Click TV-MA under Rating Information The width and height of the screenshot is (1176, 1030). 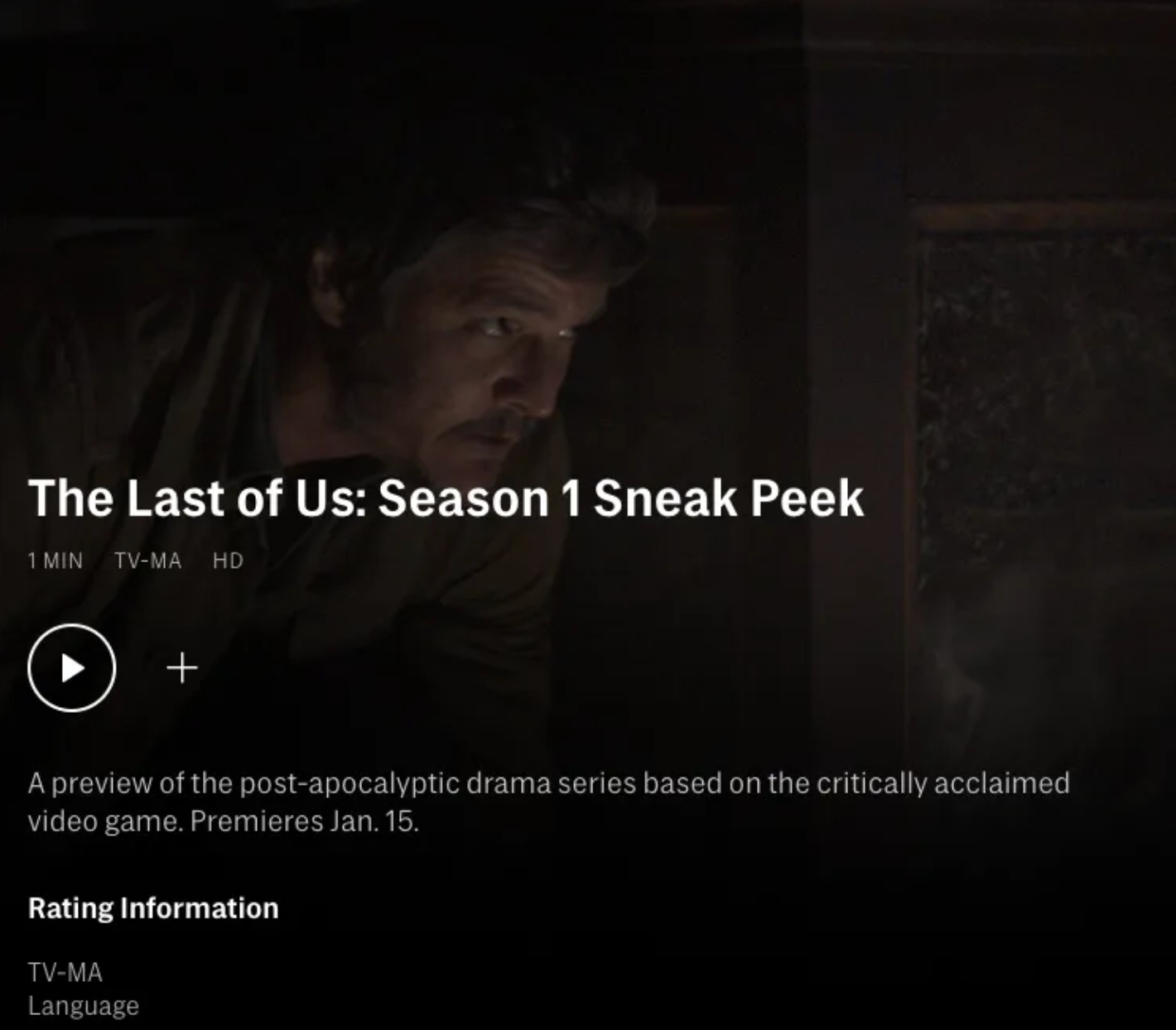[x=65, y=972]
